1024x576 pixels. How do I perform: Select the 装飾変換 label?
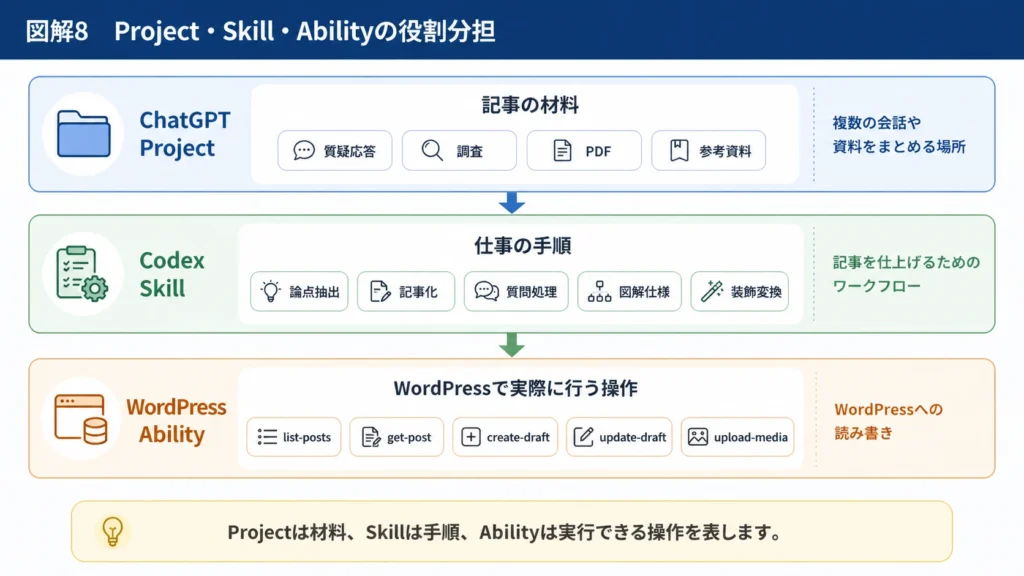[x=756, y=292]
